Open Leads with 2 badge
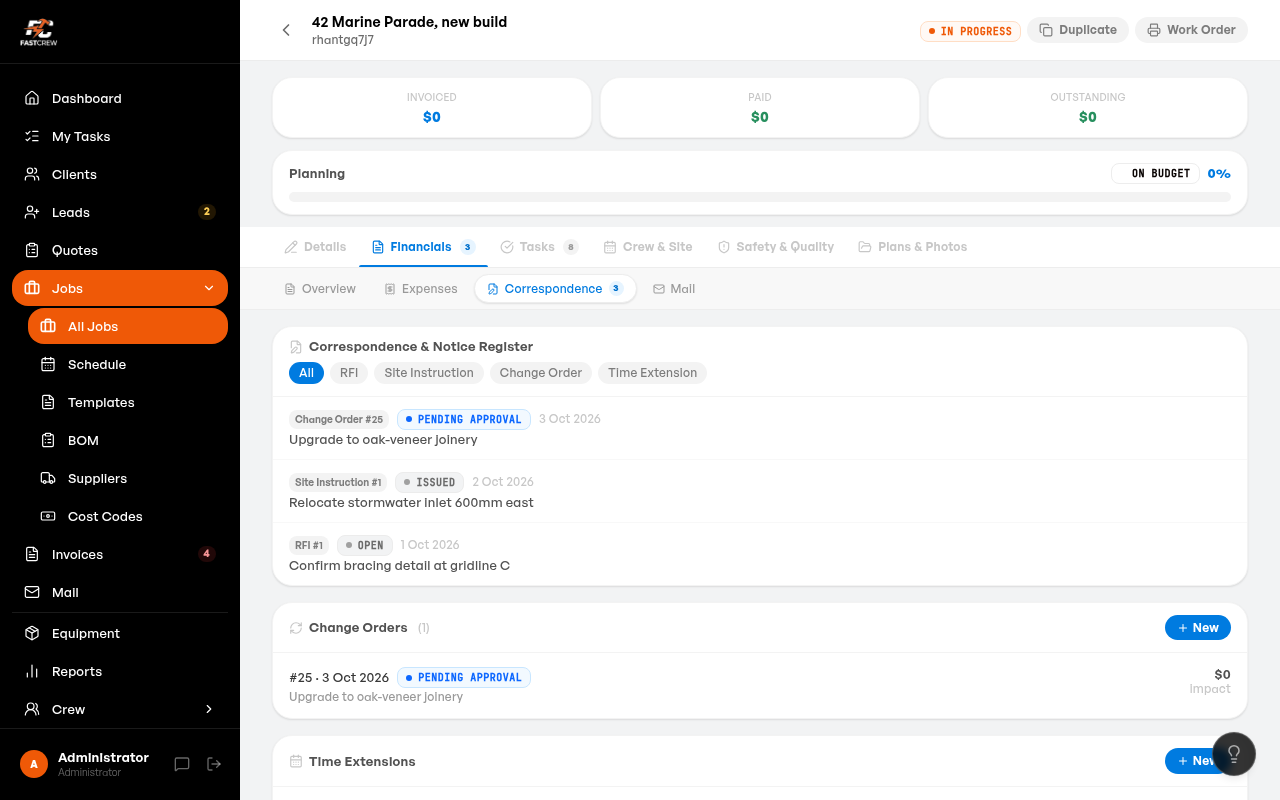 120,212
